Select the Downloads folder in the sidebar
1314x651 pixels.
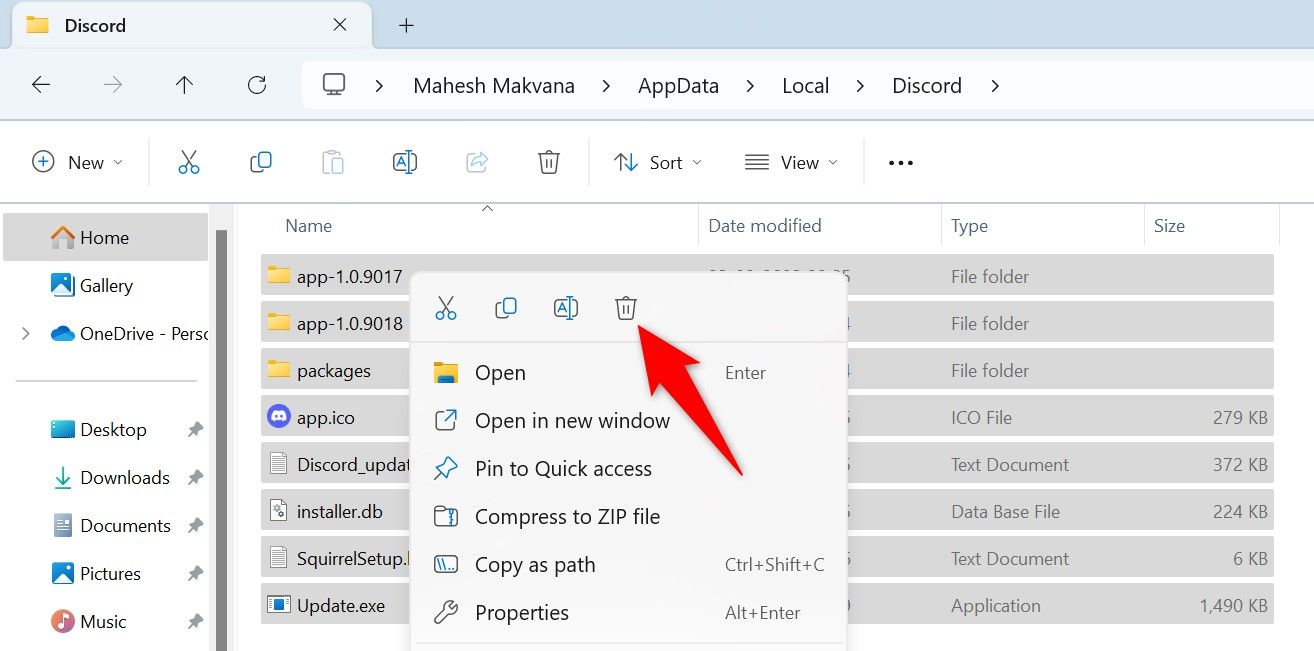(124, 477)
